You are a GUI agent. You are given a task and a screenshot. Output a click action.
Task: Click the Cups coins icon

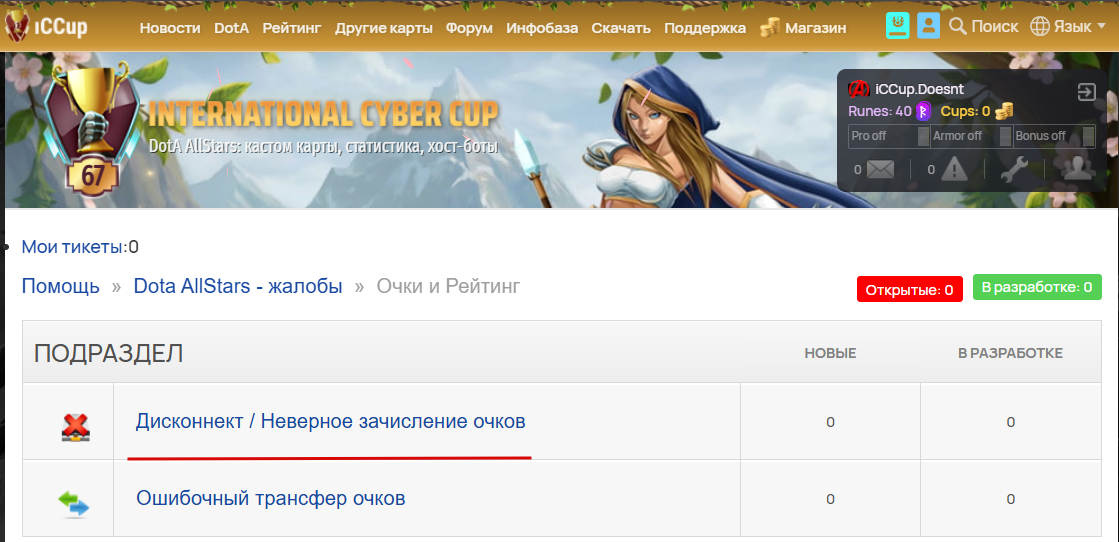(1004, 111)
